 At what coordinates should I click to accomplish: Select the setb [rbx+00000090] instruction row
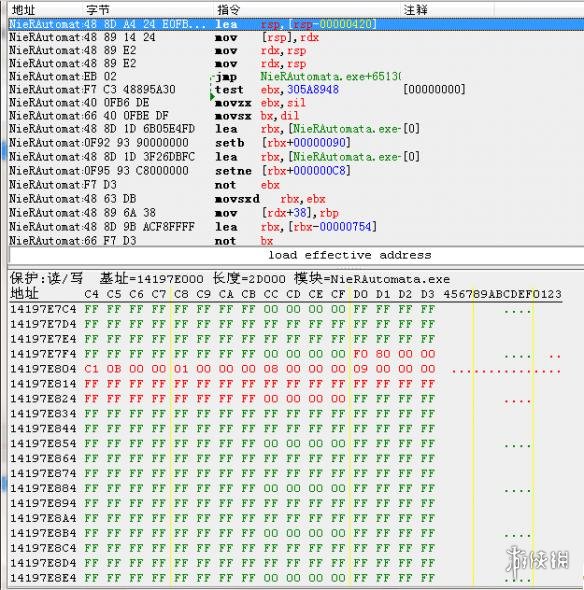coord(296,143)
